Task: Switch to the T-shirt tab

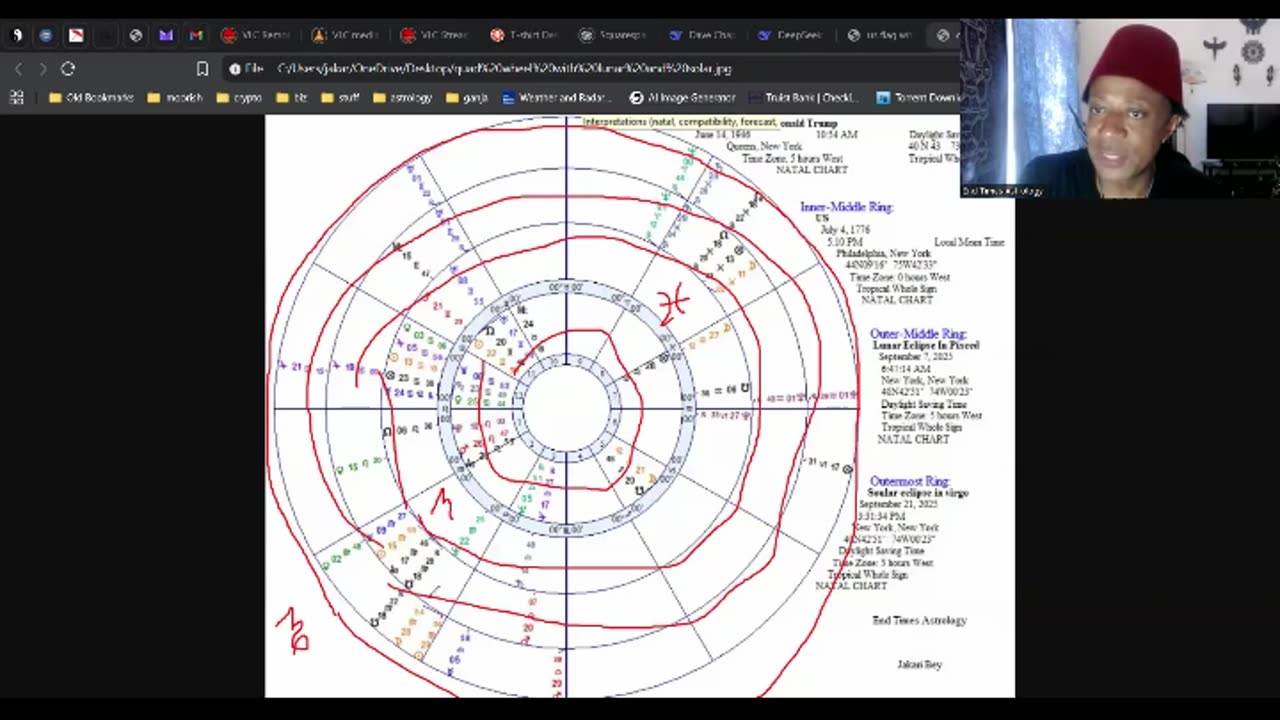Action: [x=525, y=35]
